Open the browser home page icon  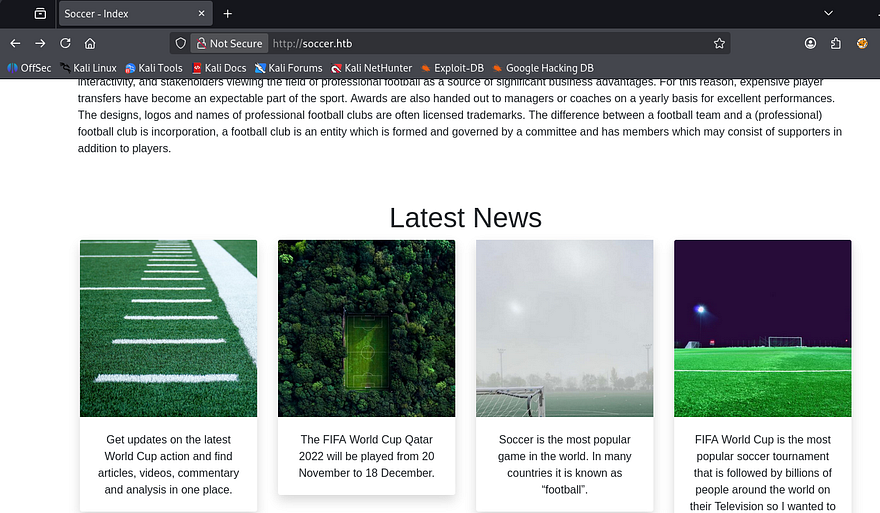pos(90,44)
